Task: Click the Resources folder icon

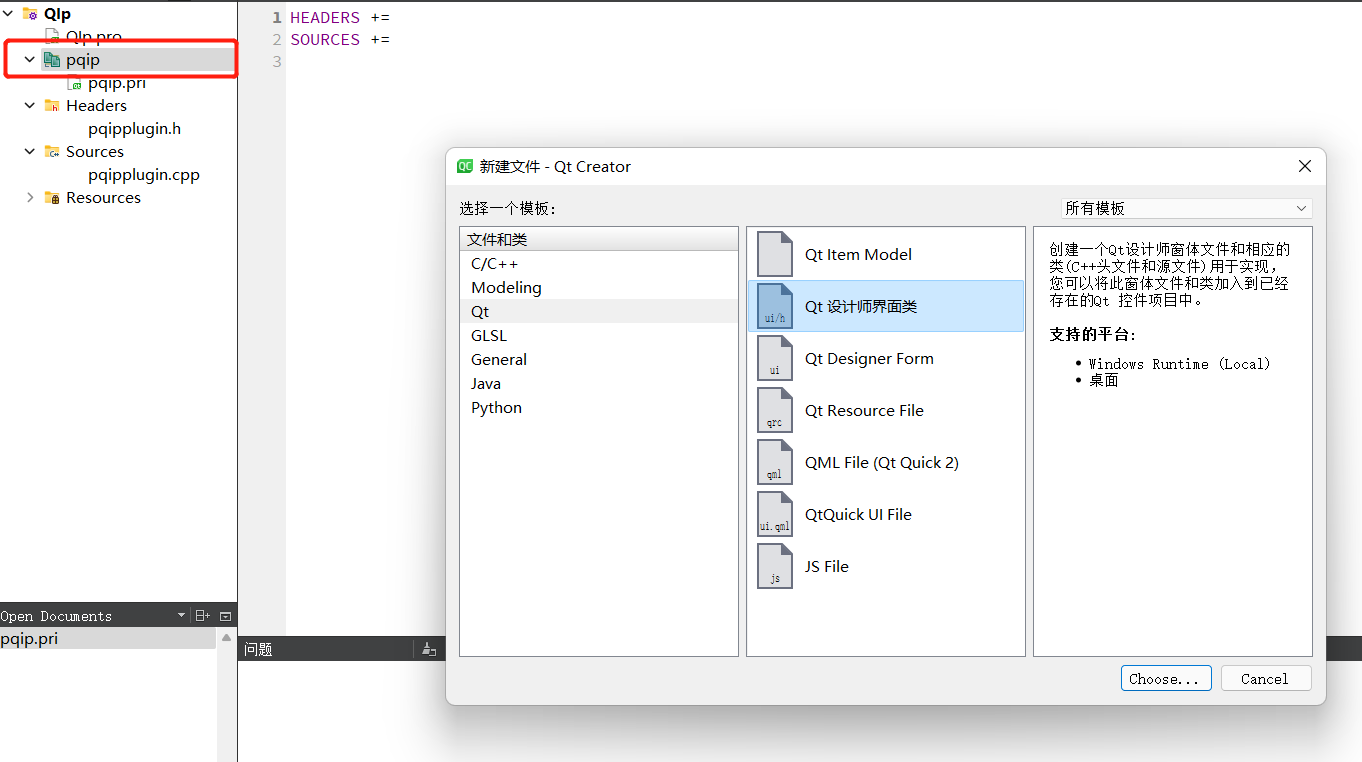Action: tap(52, 198)
